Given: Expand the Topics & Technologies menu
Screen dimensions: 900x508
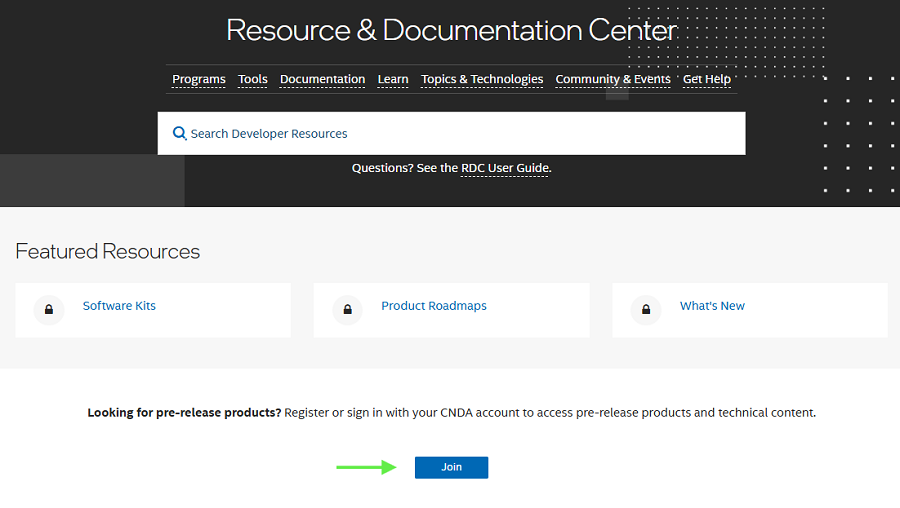Looking at the screenshot, I should pyautogui.click(x=482, y=80).
